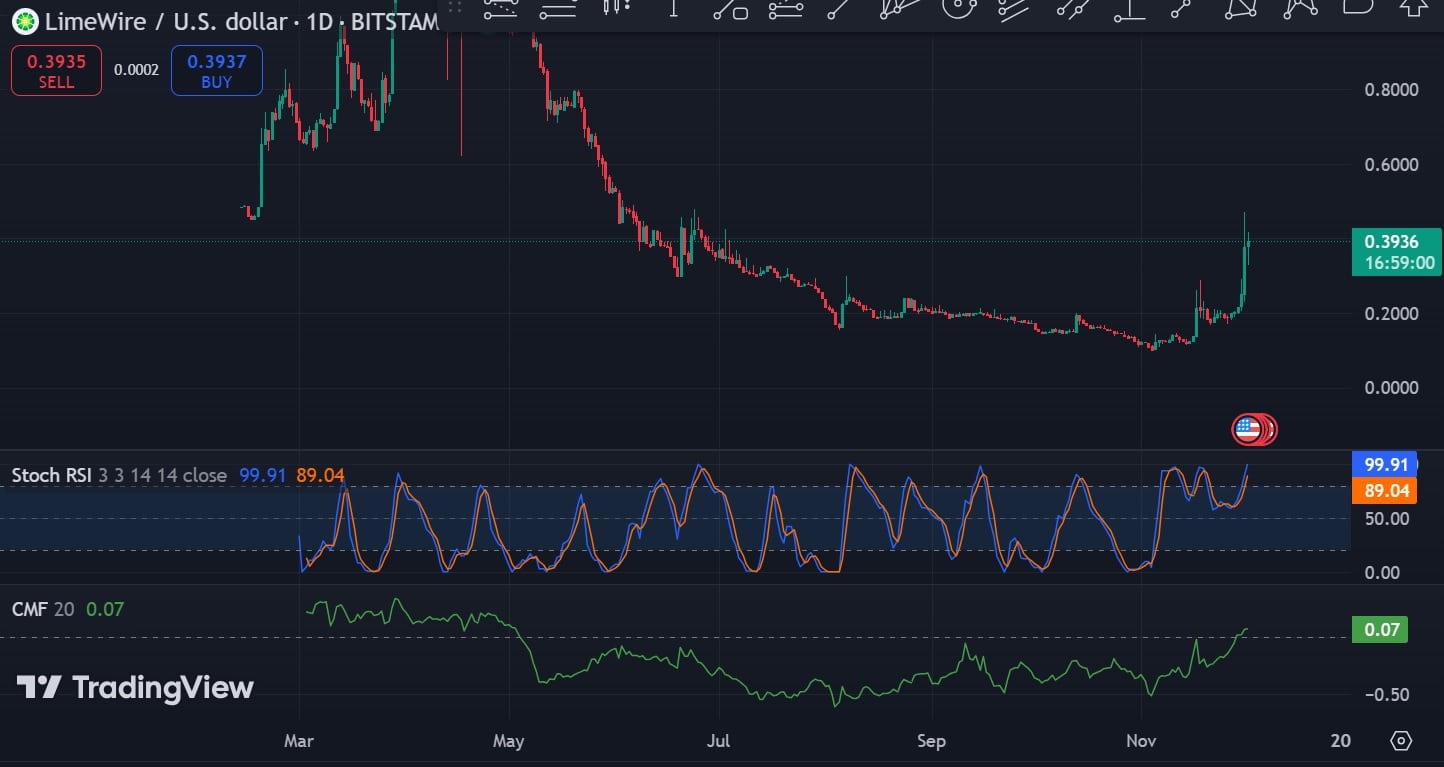Click the green 0.07 CMF value label
This screenshot has width=1444, height=767.
tap(1379, 630)
